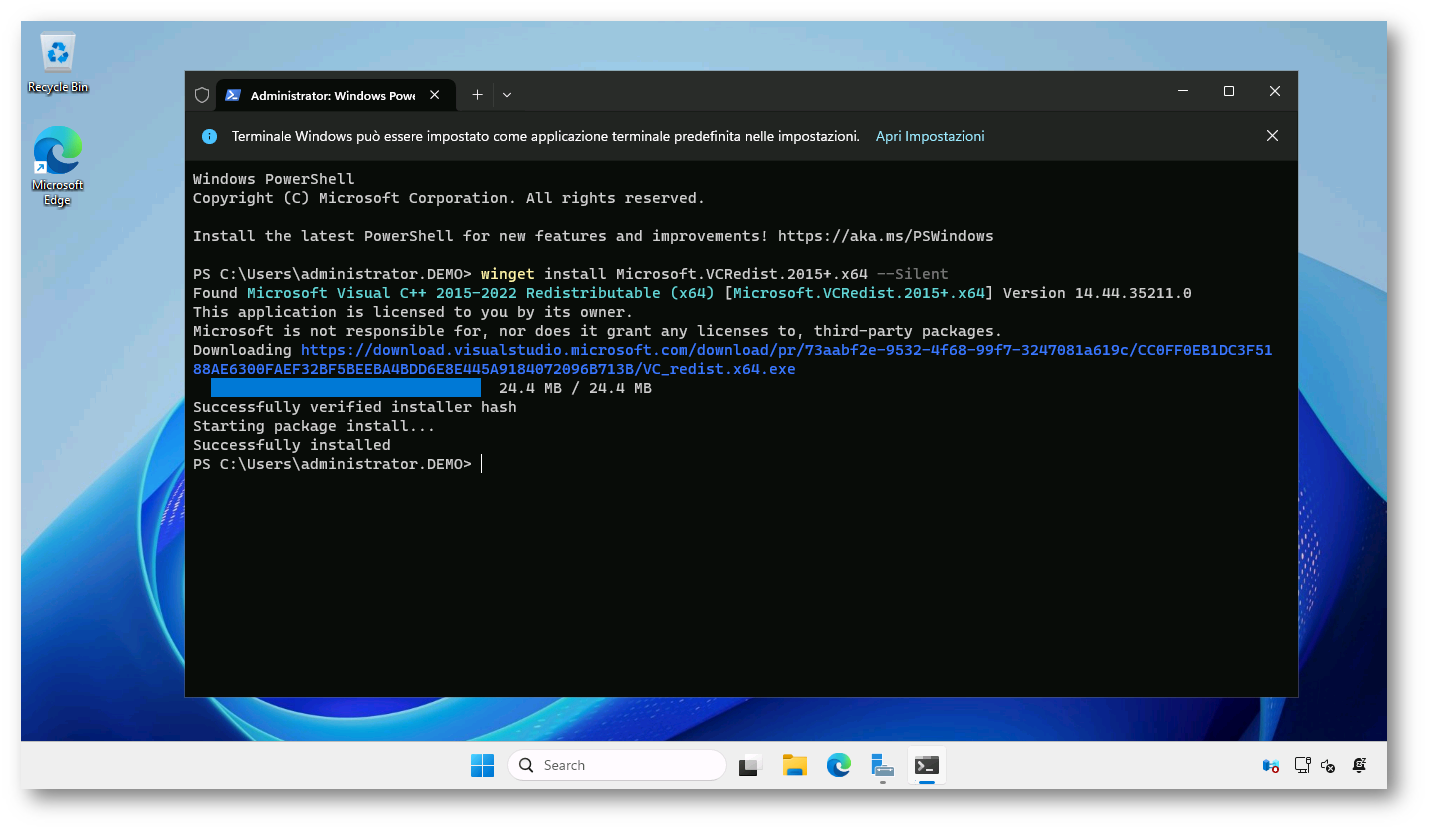Open the new tab dropdown chevron in Terminal

coord(507,94)
